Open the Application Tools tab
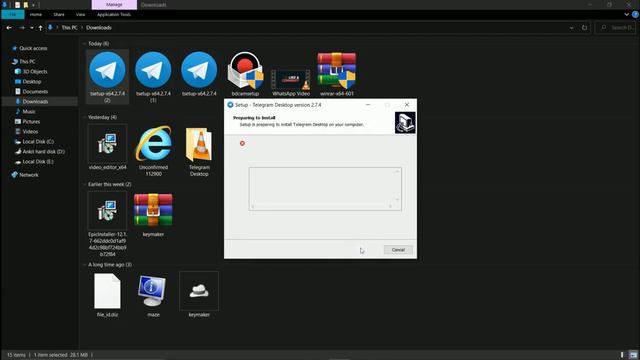Viewport: 640px width, 360px height. point(114,14)
